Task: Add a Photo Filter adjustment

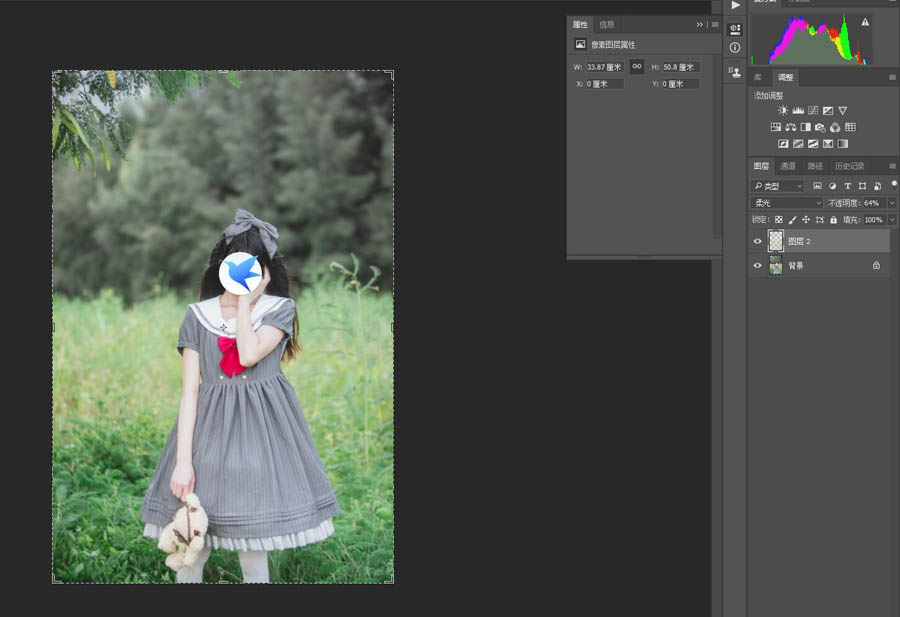Action: 820,127
